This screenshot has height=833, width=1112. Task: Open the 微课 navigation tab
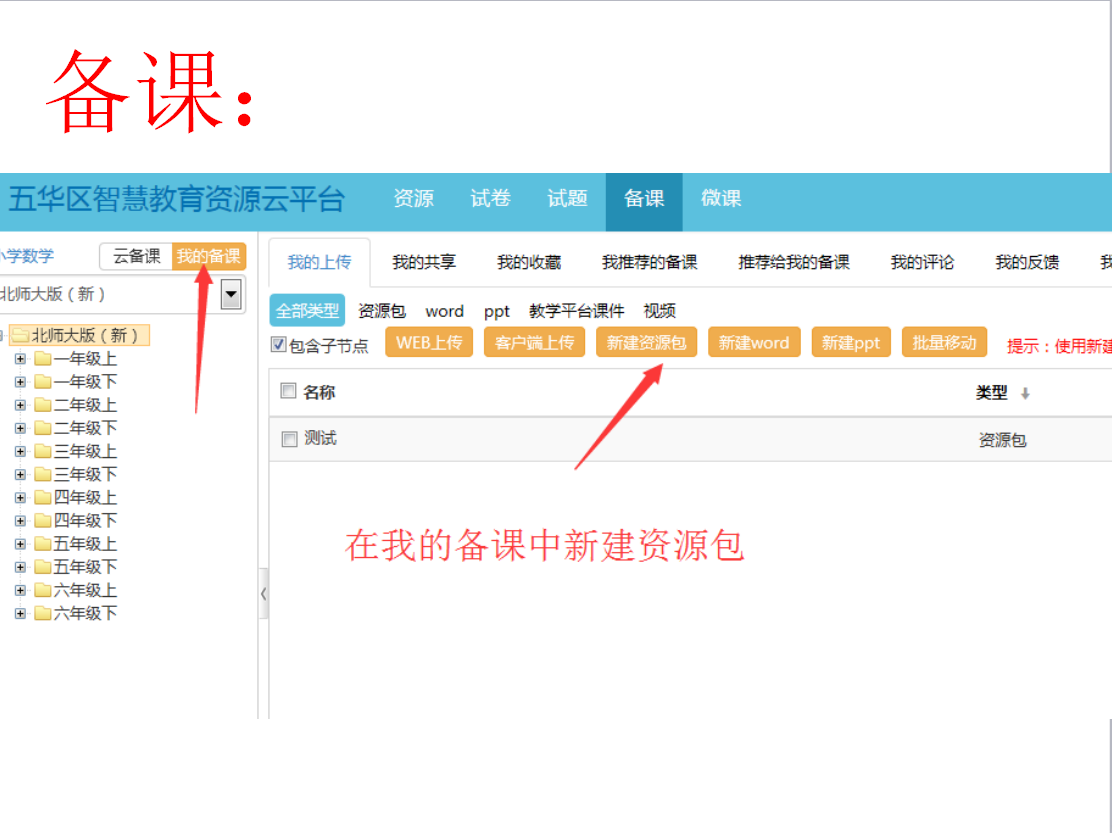click(721, 199)
